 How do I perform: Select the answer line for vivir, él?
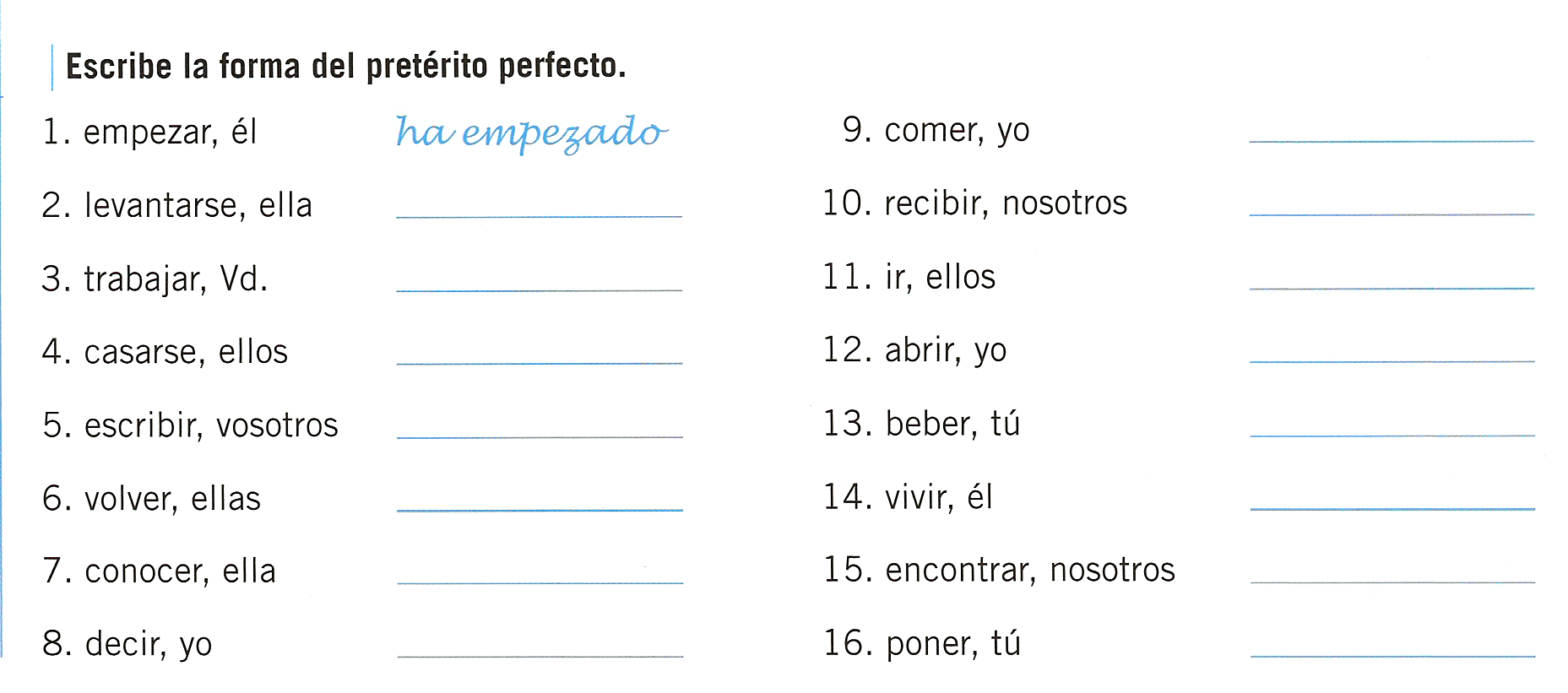pyautogui.click(x=1392, y=508)
